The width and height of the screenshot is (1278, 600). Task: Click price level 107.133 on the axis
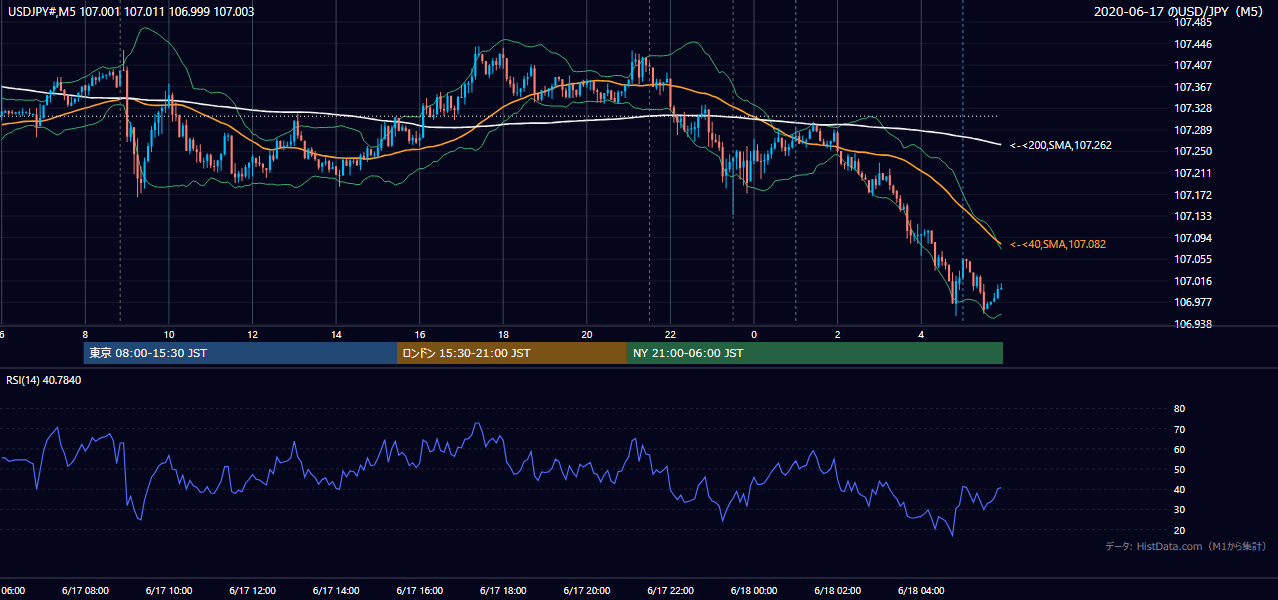click(x=1191, y=216)
